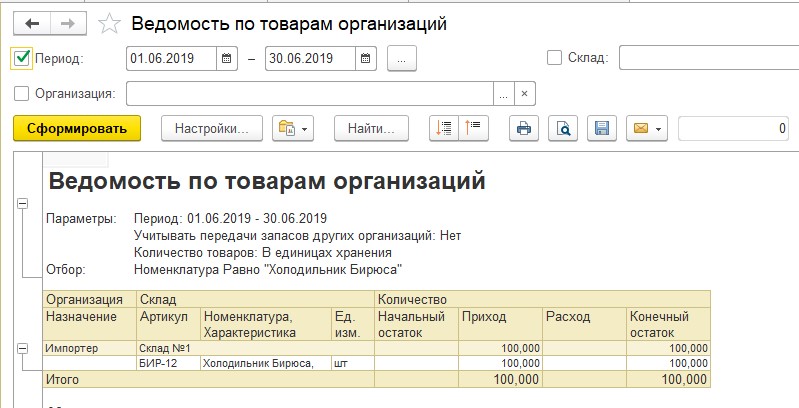Click the Приход column header
This screenshot has height=408, width=799.
(x=500, y=324)
